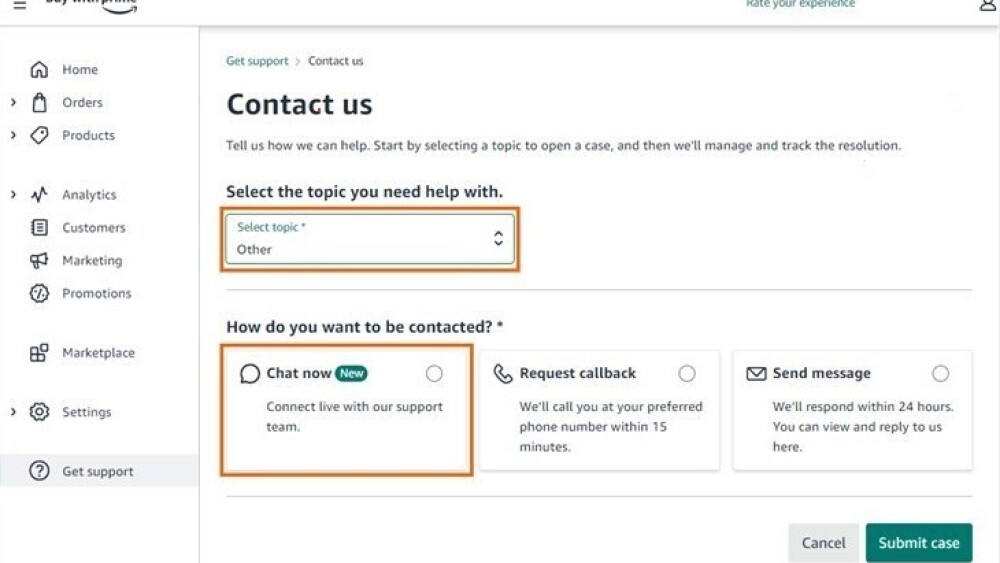Select the Send message radio button
1000x563 pixels.
coord(940,373)
